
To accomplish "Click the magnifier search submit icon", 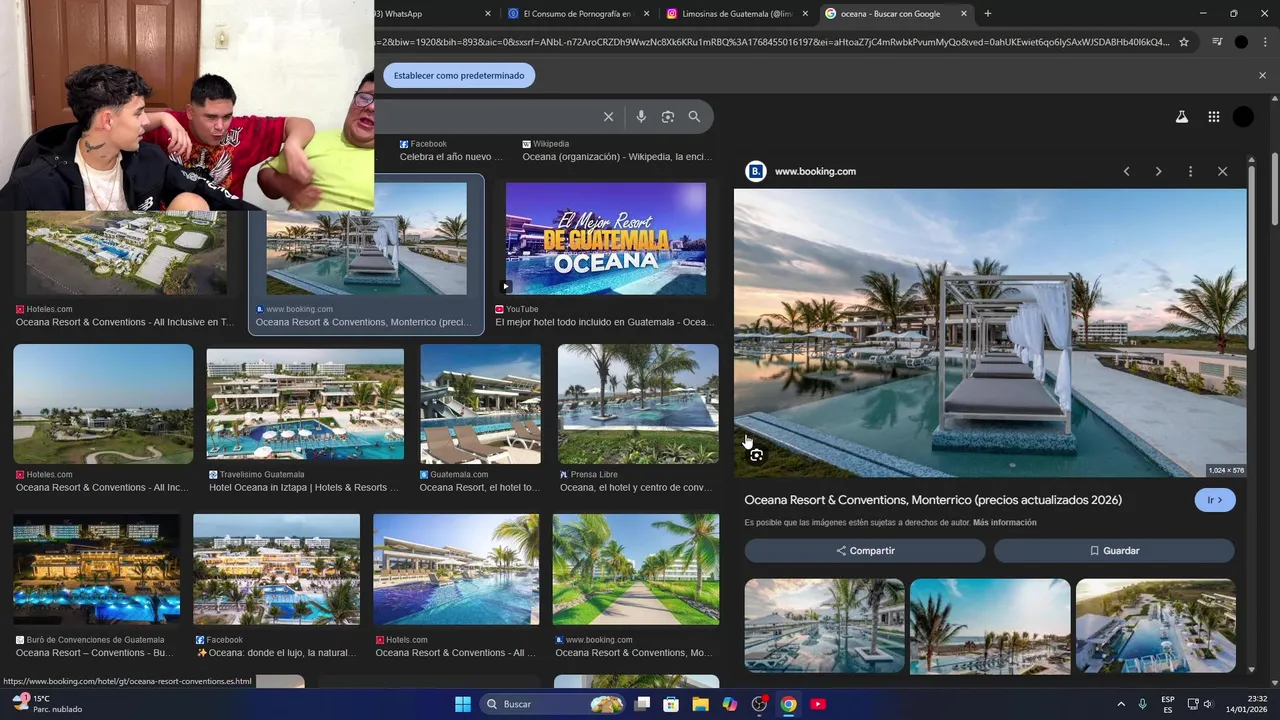I will click(x=694, y=117).
